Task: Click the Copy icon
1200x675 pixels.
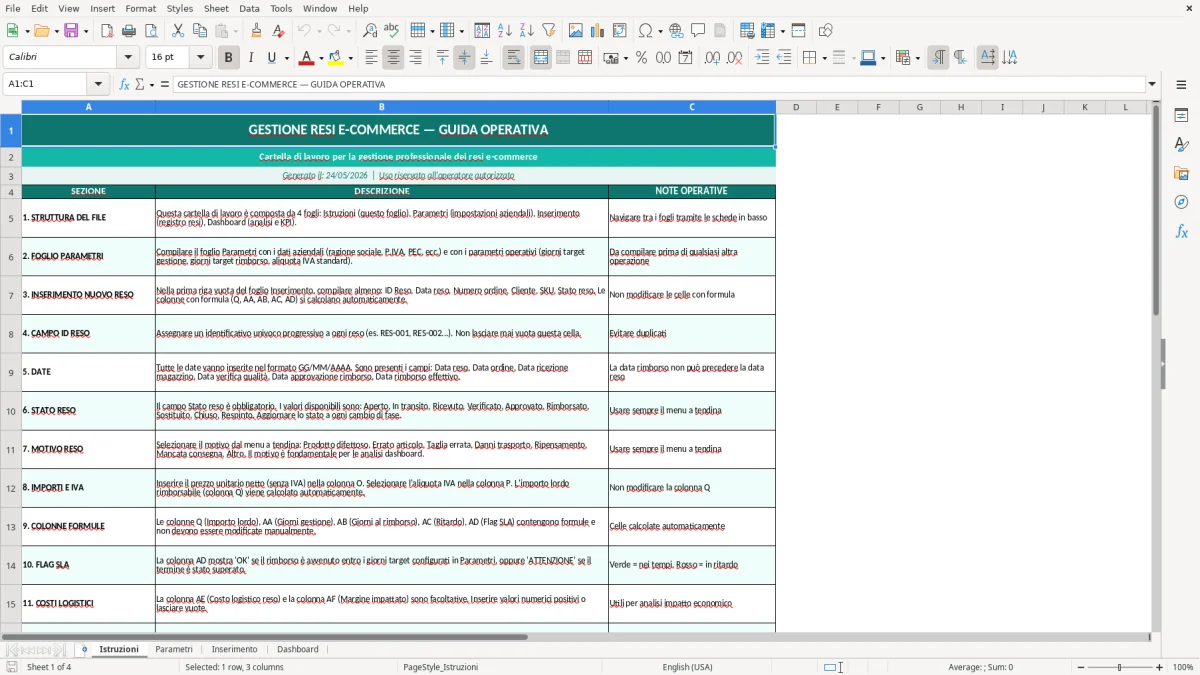Action: pos(200,31)
